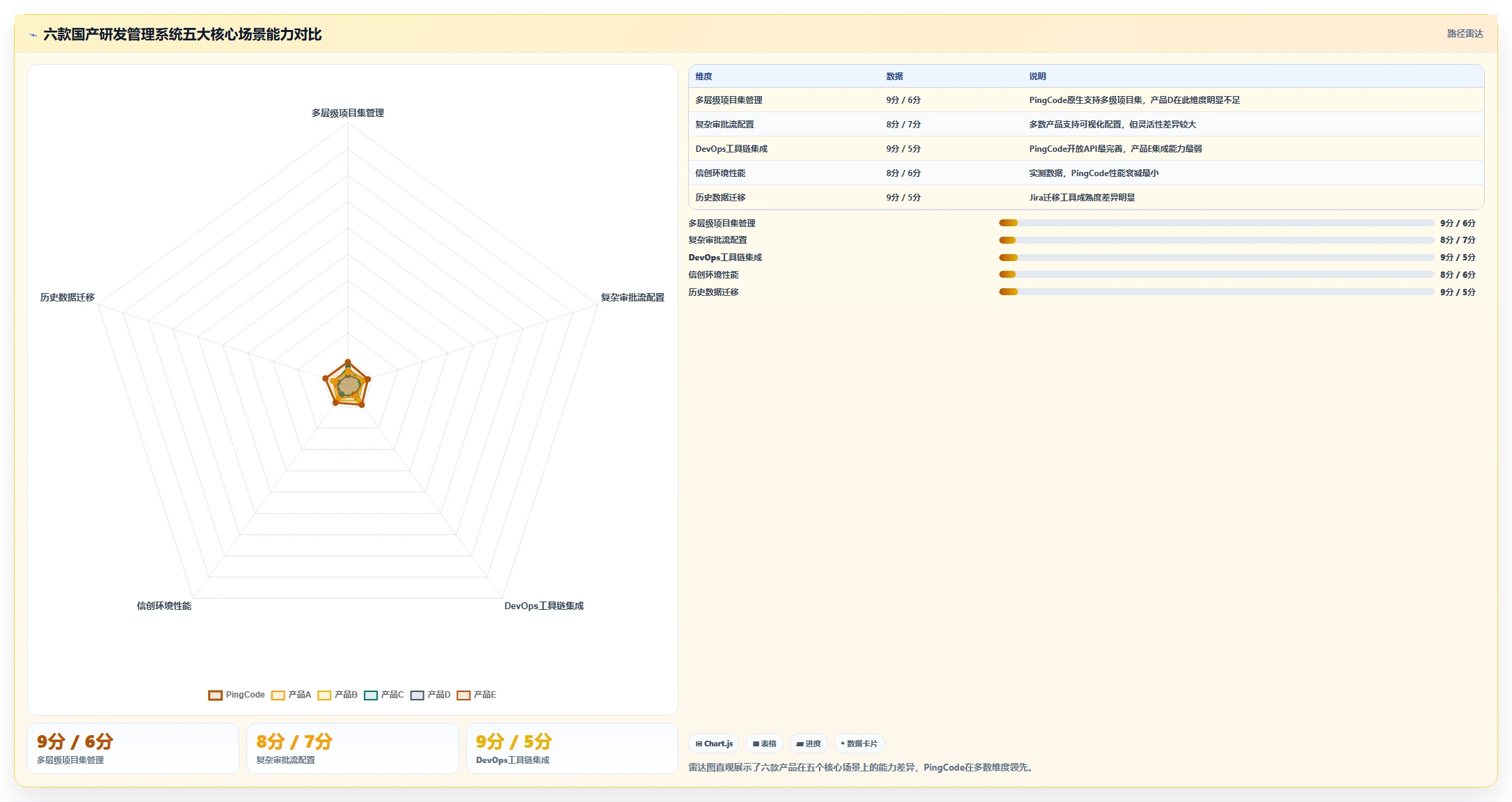Viewport: 1512px width, 802px height.
Task: Toggle the 产品C legend entry
Action: pyautogui.click(x=384, y=695)
